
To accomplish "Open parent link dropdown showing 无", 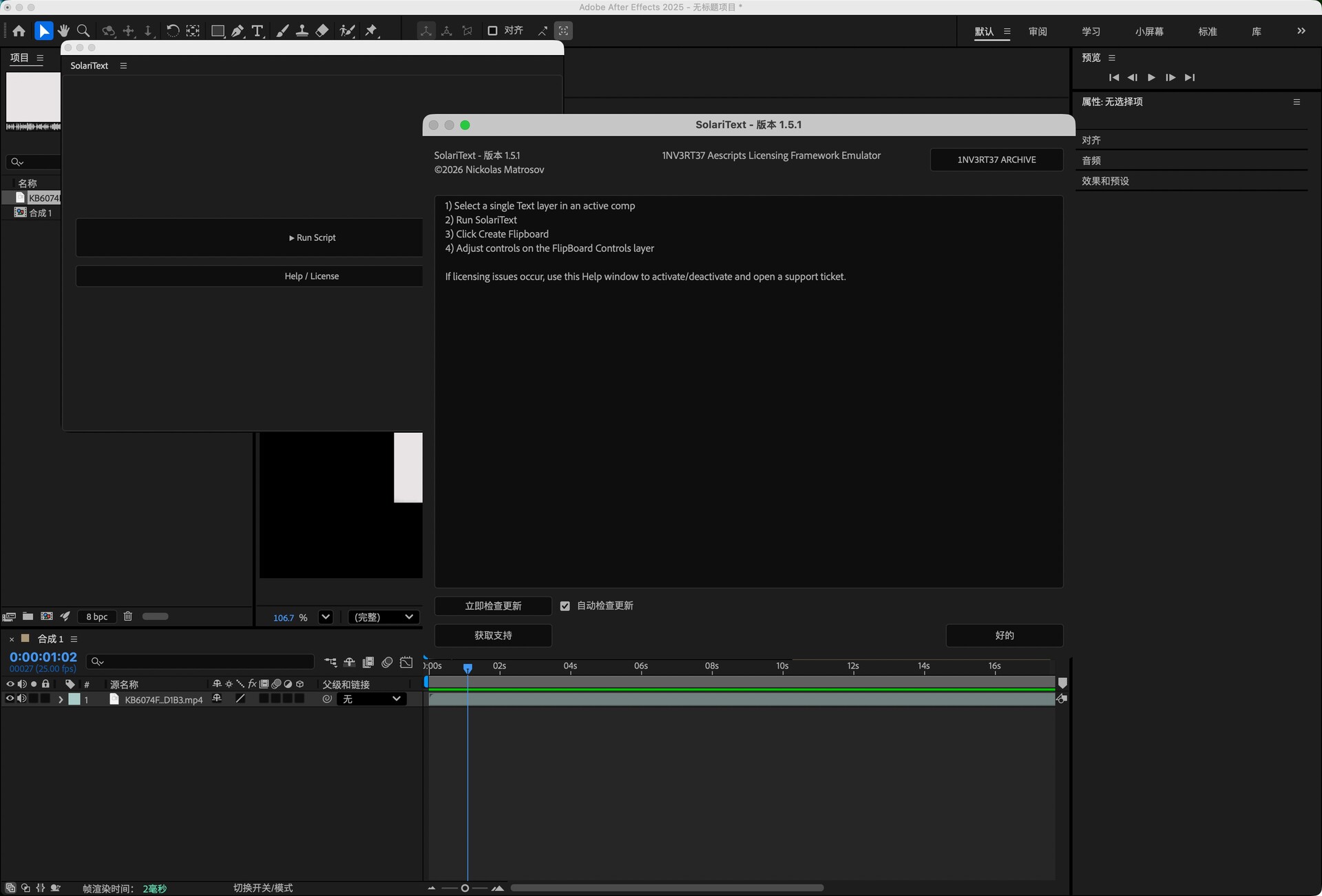I will coord(371,699).
